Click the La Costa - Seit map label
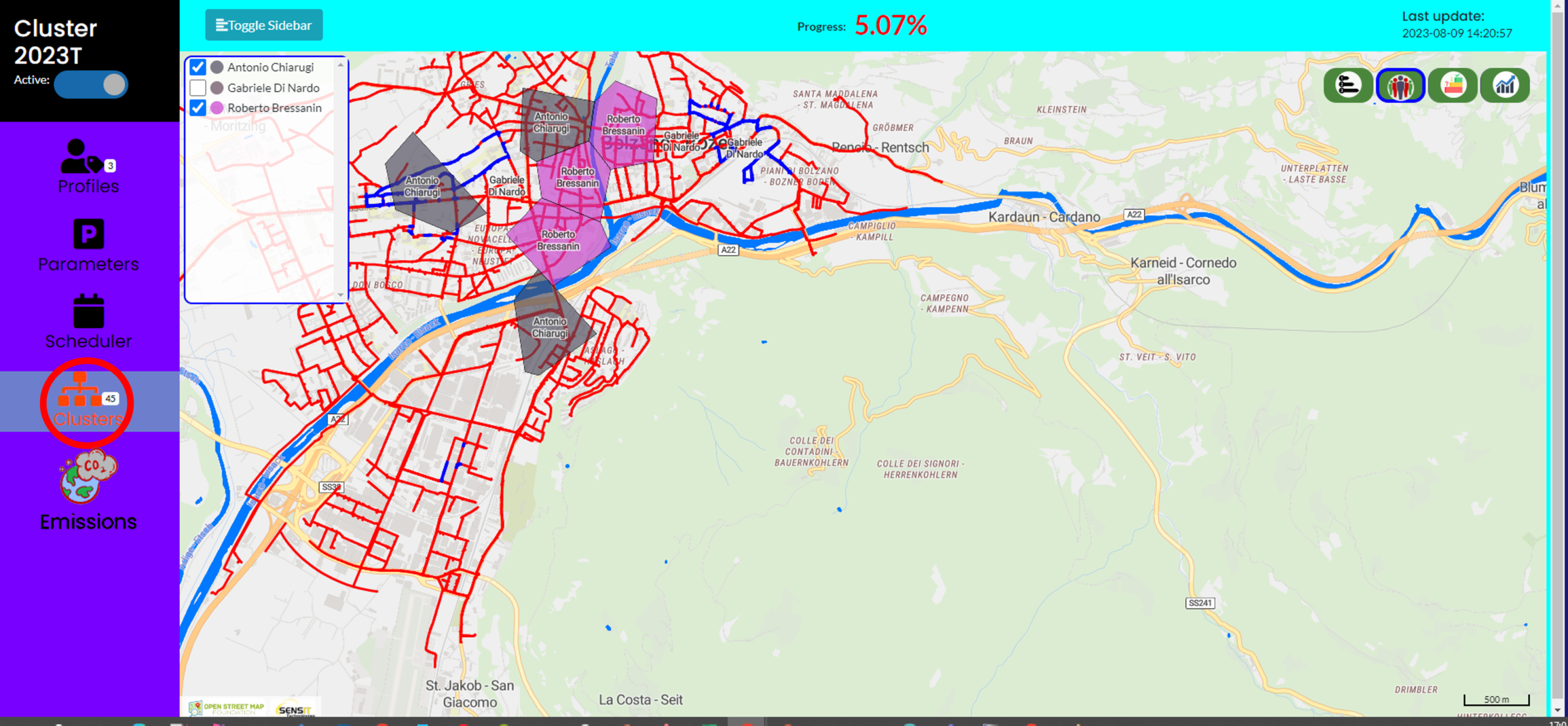Image resolution: width=1568 pixels, height=726 pixels. point(641,700)
